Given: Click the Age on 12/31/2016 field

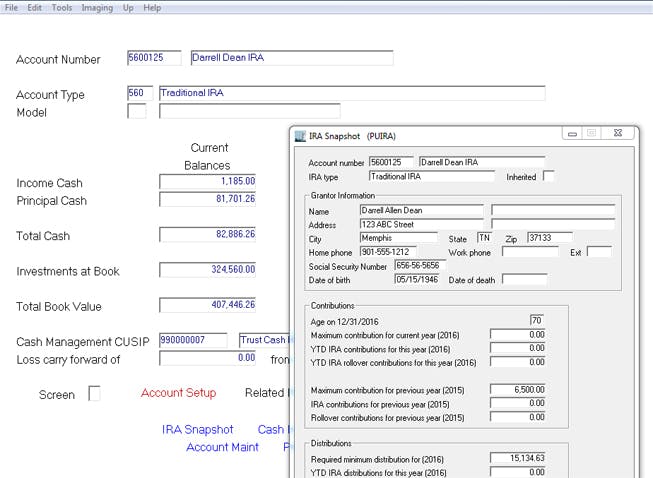Looking at the screenshot, I should point(537,320).
